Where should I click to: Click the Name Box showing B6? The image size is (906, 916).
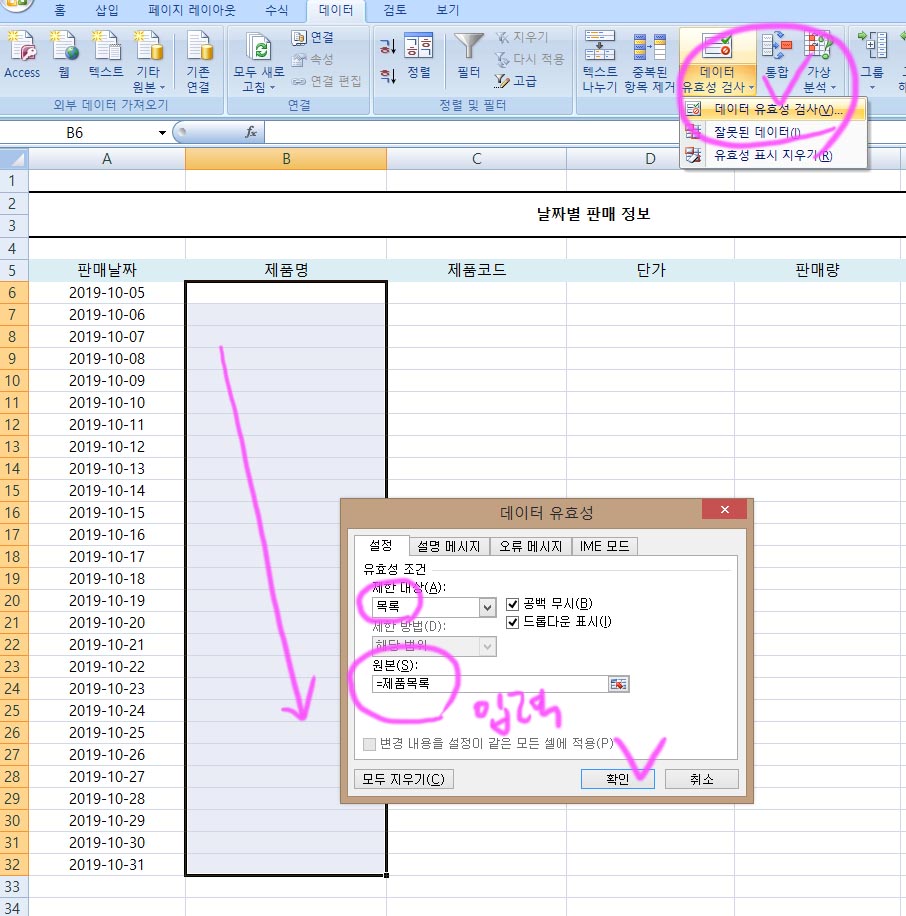(x=78, y=133)
